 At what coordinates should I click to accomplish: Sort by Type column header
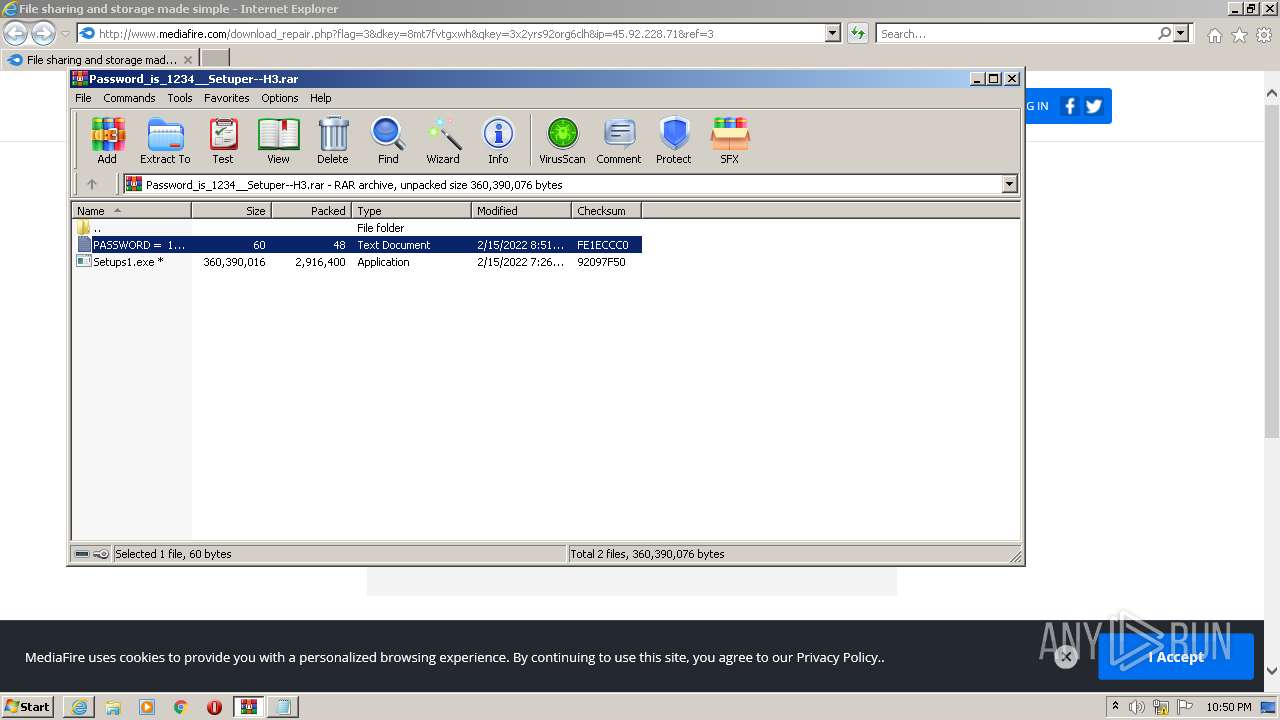click(x=411, y=210)
